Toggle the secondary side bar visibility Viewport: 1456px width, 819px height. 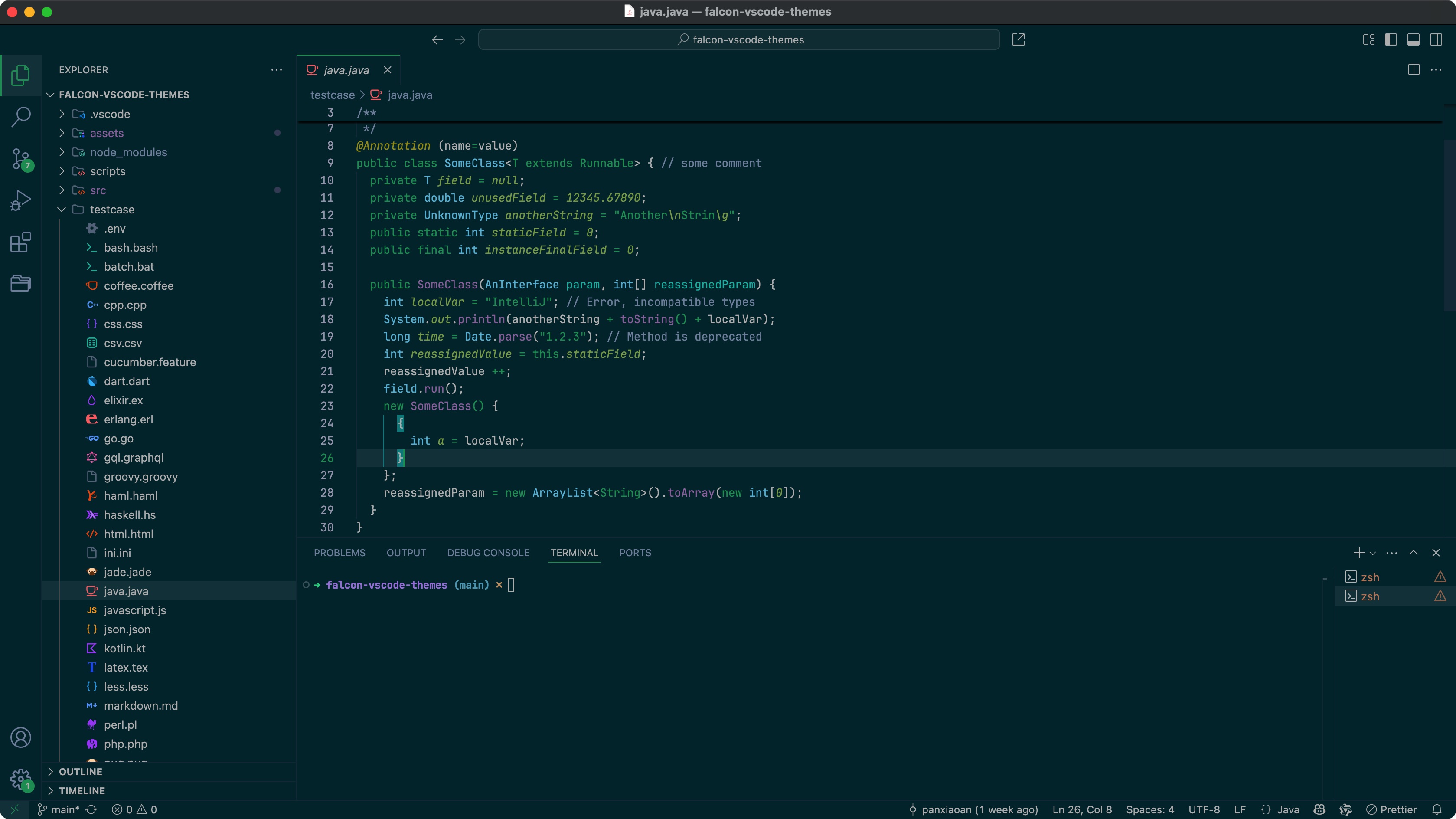(1436, 39)
